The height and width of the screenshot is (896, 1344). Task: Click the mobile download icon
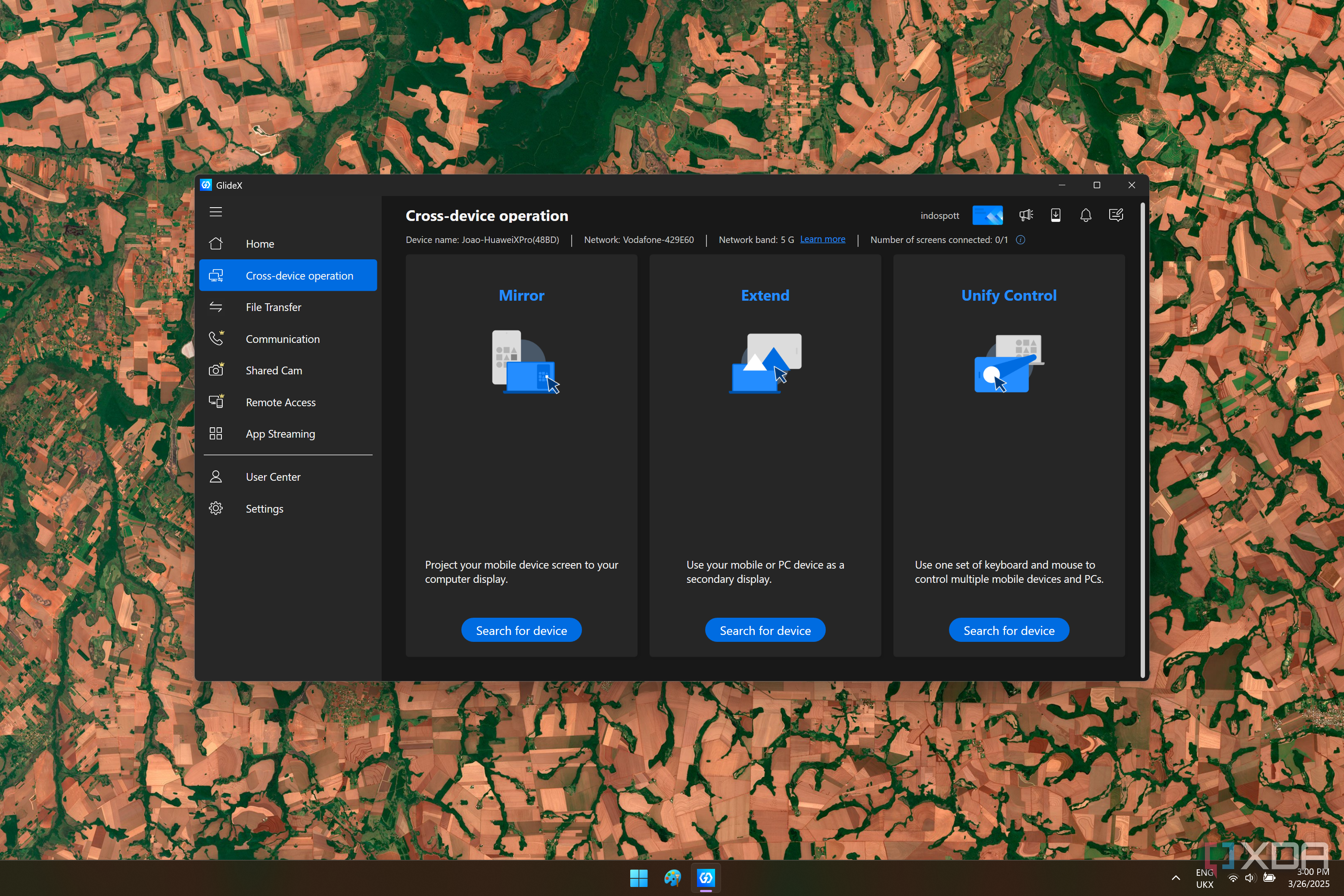point(1055,215)
